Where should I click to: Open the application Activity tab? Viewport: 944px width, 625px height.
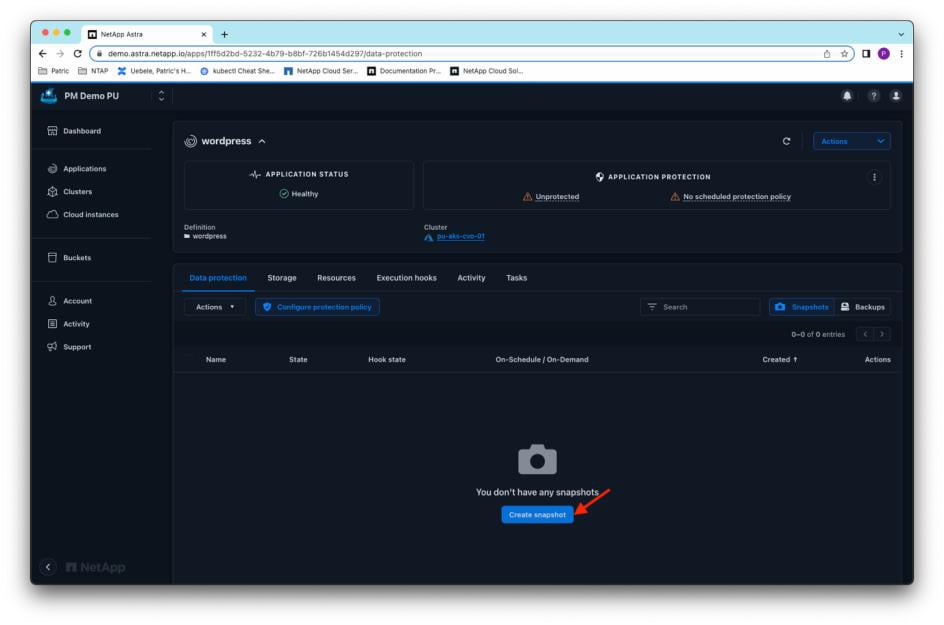point(471,278)
